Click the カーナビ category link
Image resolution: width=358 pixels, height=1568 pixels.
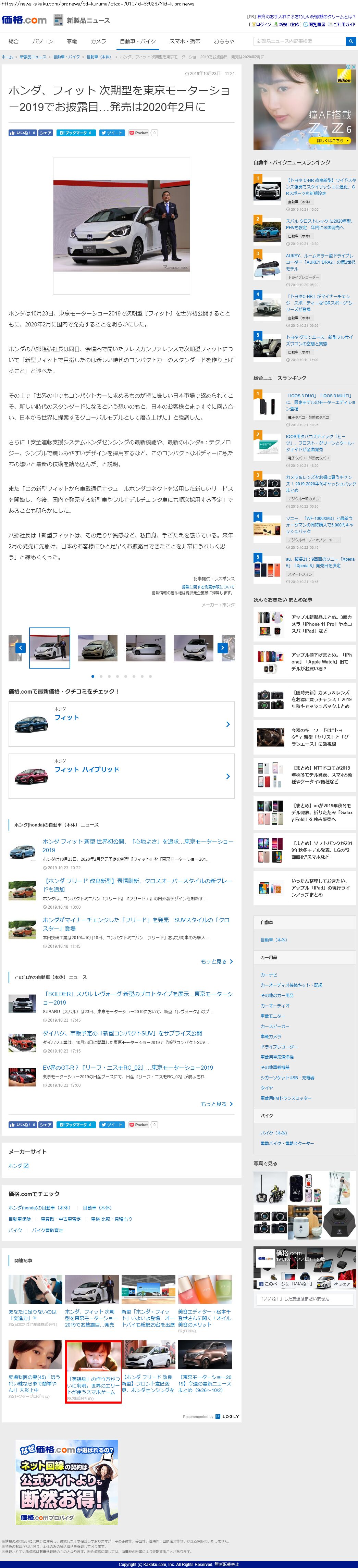[x=269, y=974]
